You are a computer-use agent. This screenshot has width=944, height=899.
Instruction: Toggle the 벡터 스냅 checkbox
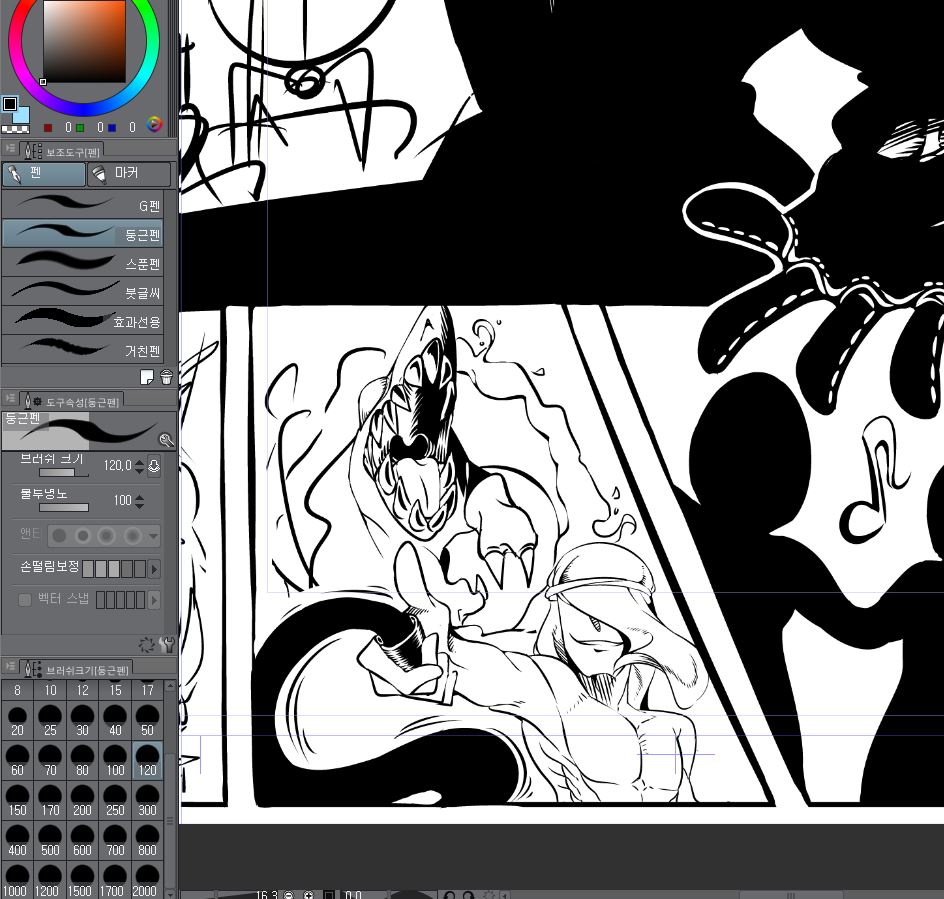(25, 600)
